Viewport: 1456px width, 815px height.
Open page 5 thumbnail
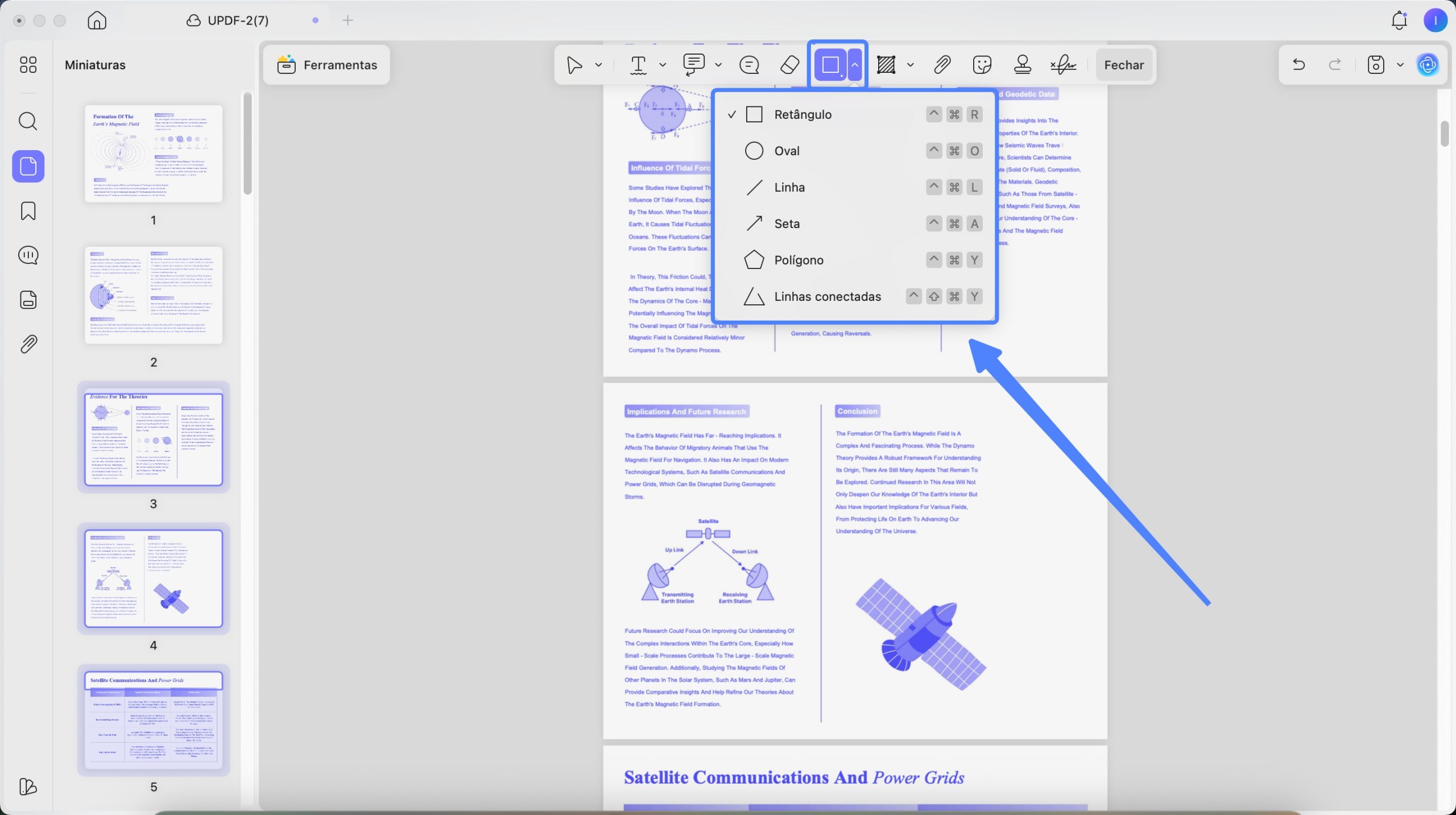154,720
